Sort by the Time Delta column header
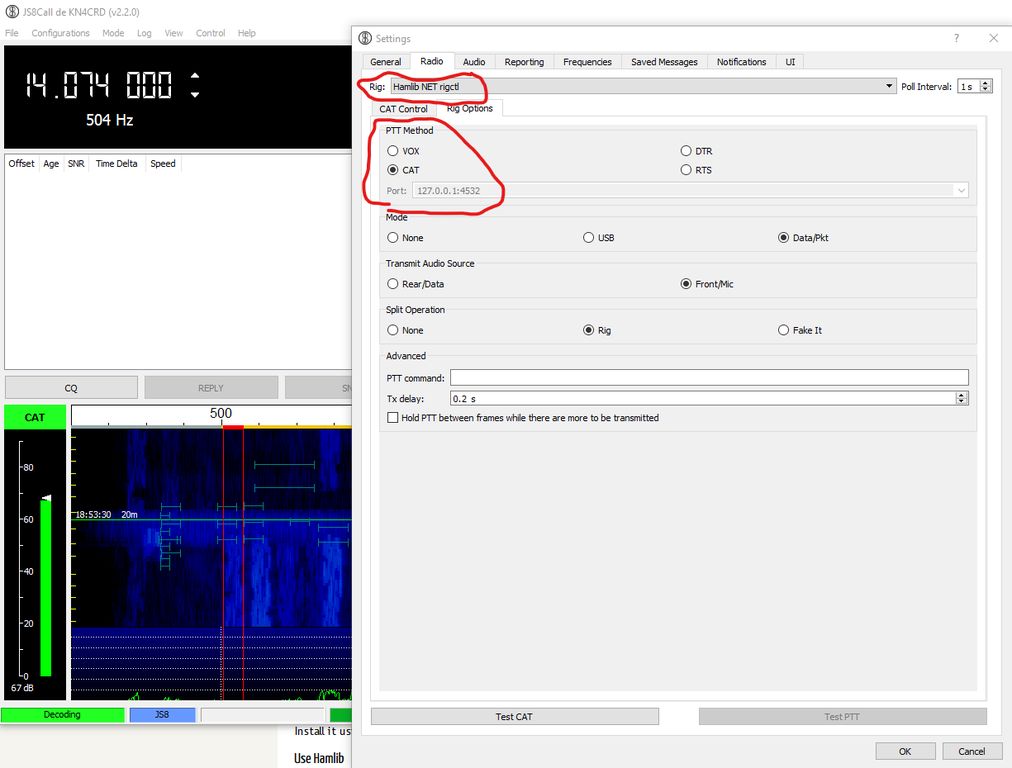Screen dimensions: 1012x768 tap(117, 163)
